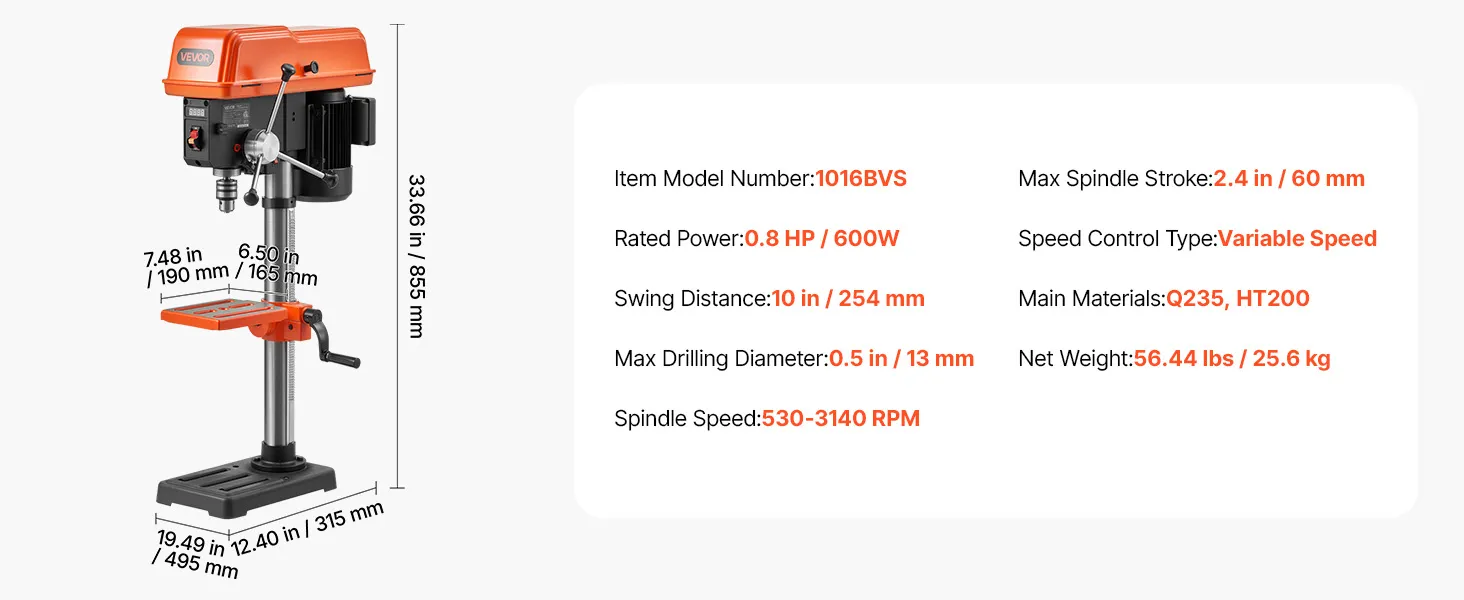
Task: Click the Swing Distance value 10 in / 254 mm
Action: coord(848,299)
